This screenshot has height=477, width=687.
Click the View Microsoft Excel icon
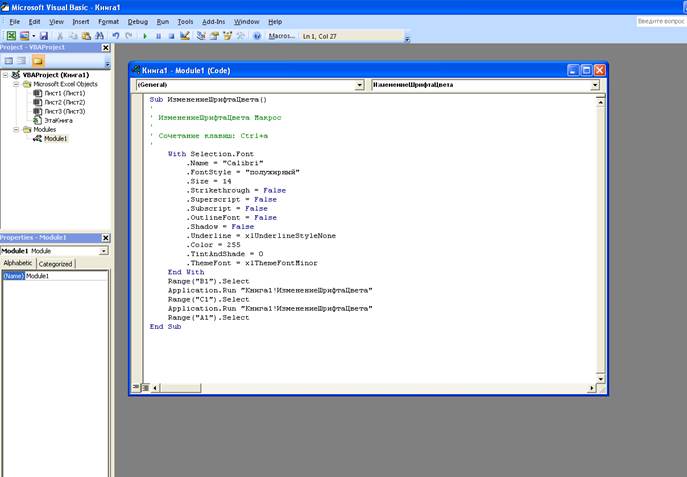(x=11, y=36)
